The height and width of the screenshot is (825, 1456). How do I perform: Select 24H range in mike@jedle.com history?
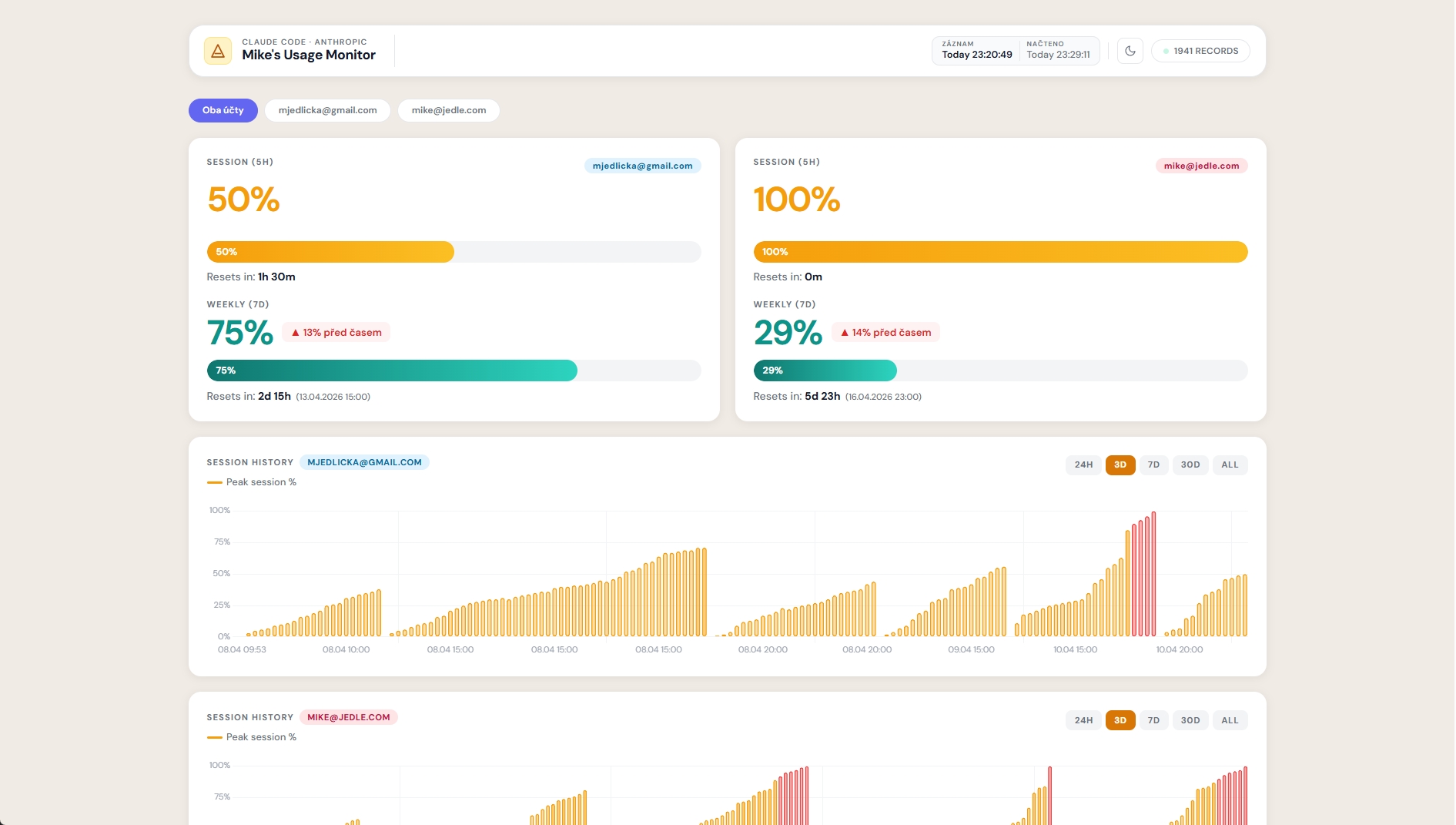tap(1083, 720)
